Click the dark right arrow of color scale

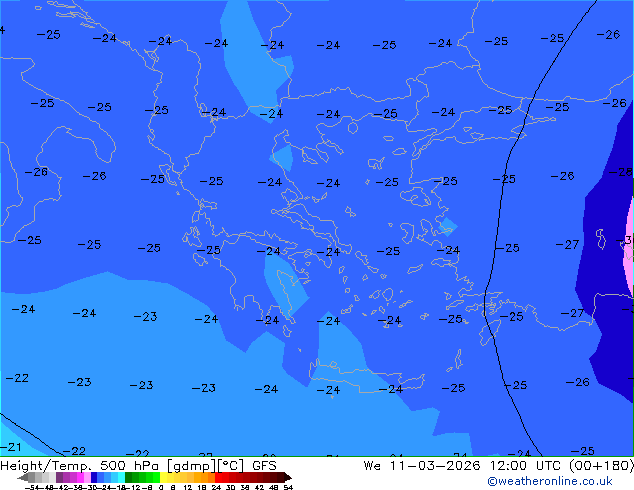tap(288, 478)
